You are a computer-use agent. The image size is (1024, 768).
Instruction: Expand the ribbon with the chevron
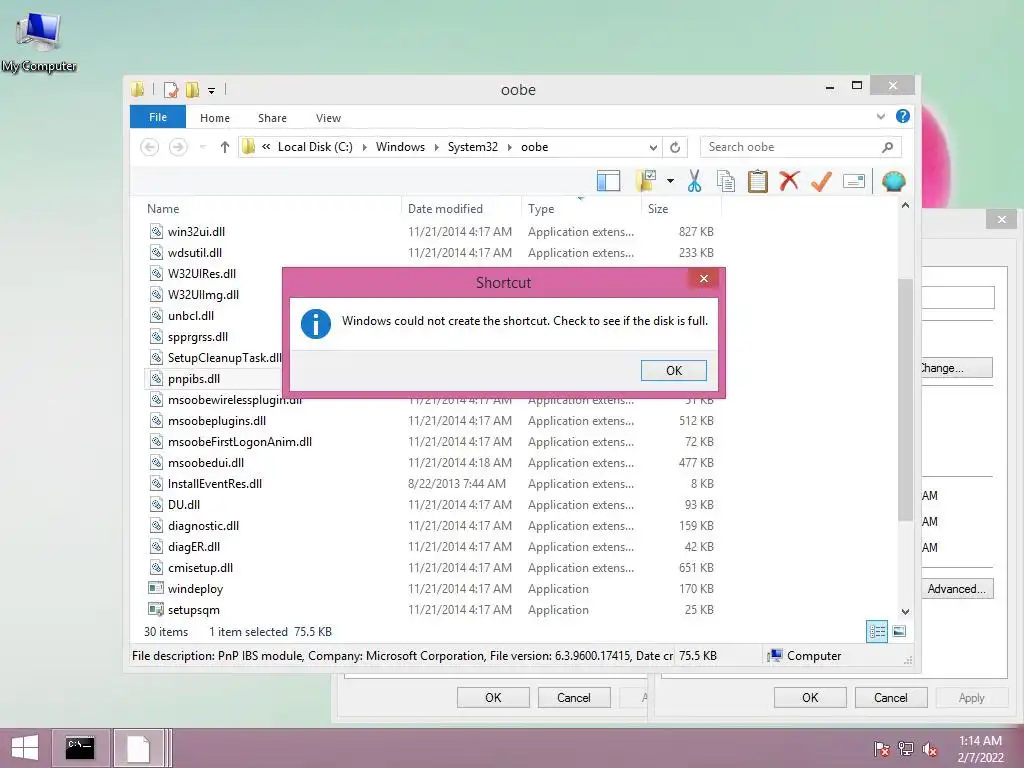pos(880,116)
